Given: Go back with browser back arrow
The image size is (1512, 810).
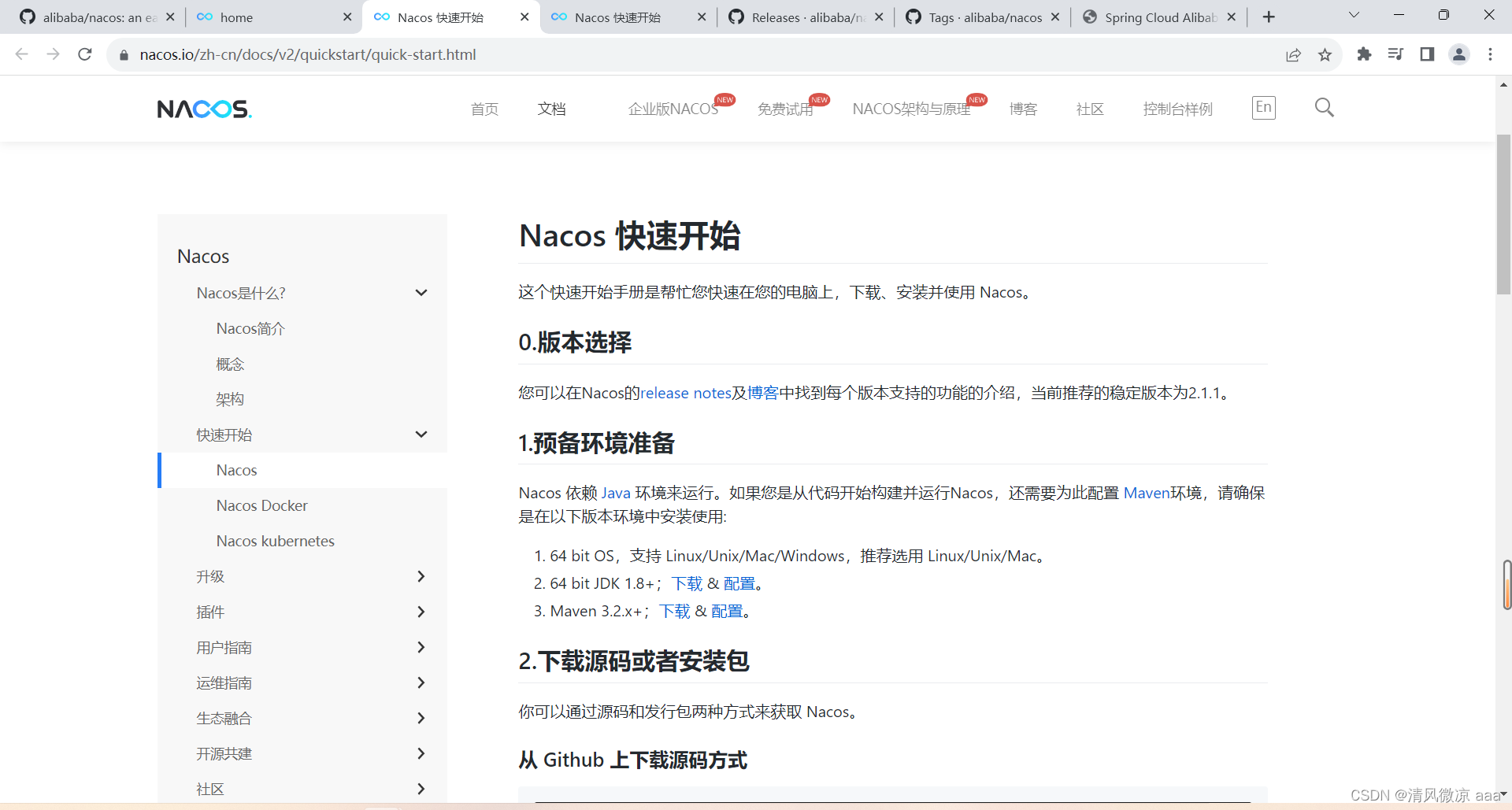Looking at the screenshot, I should (22, 54).
